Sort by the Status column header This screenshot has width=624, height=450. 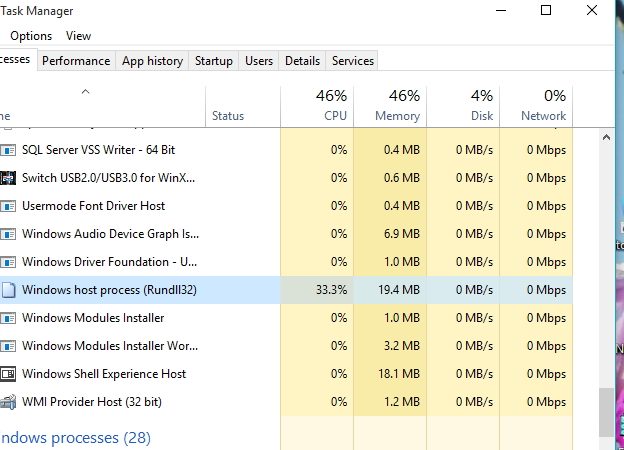coord(228,116)
